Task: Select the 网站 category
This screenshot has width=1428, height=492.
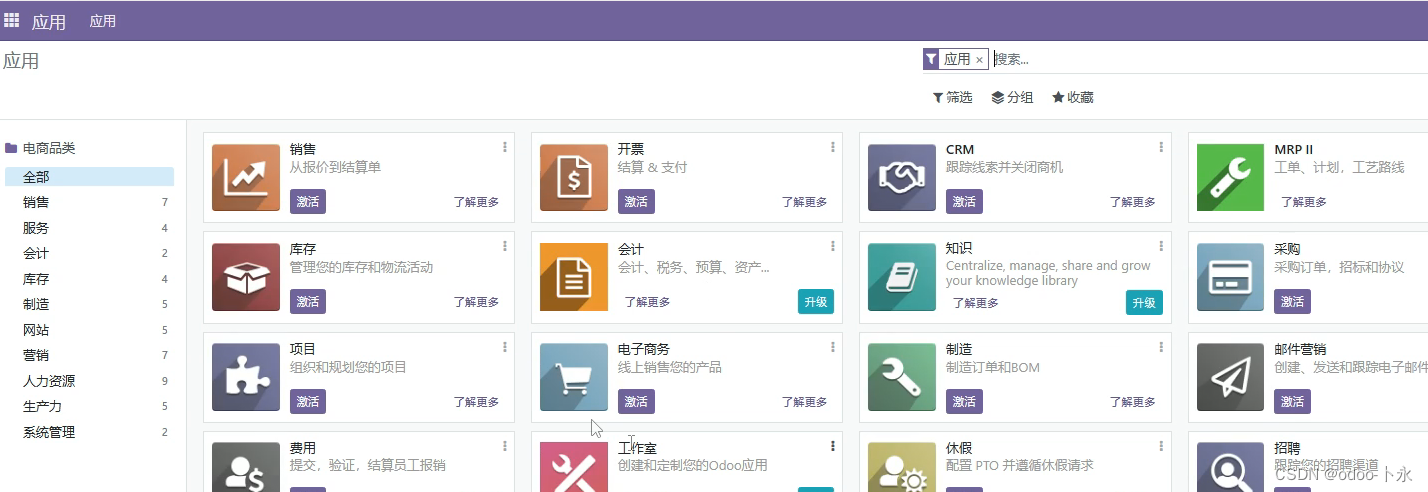Action: [89, 330]
